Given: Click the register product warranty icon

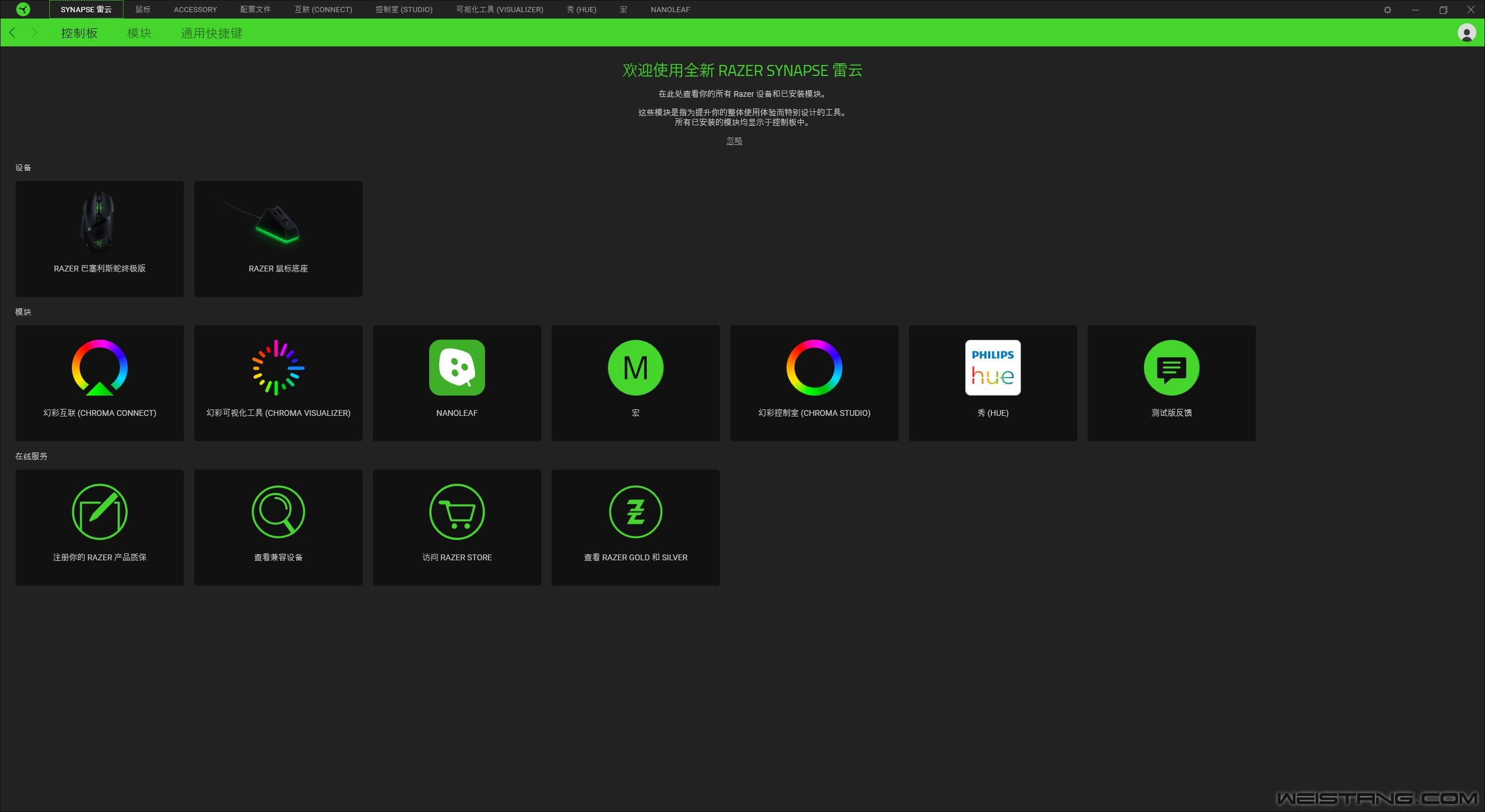Looking at the screenshot, I should pos(100,512).
